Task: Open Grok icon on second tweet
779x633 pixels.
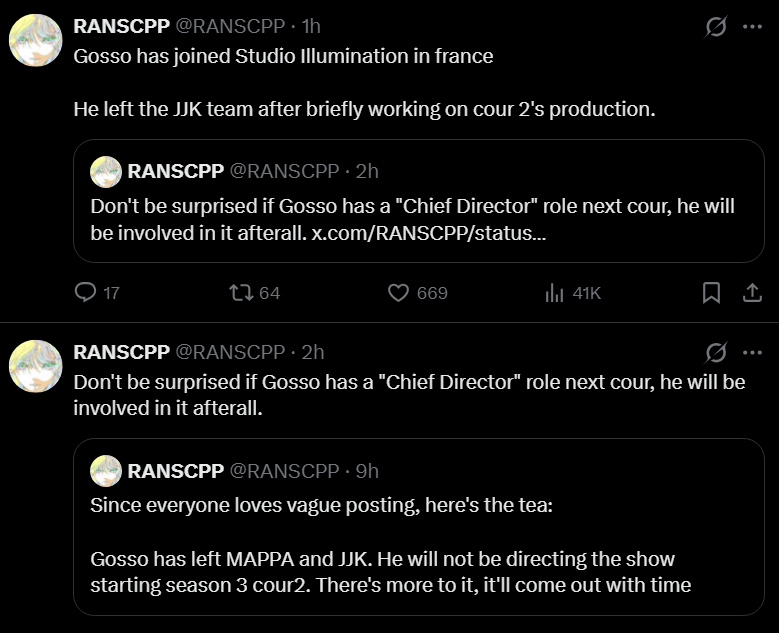Action: pos(716,352)
